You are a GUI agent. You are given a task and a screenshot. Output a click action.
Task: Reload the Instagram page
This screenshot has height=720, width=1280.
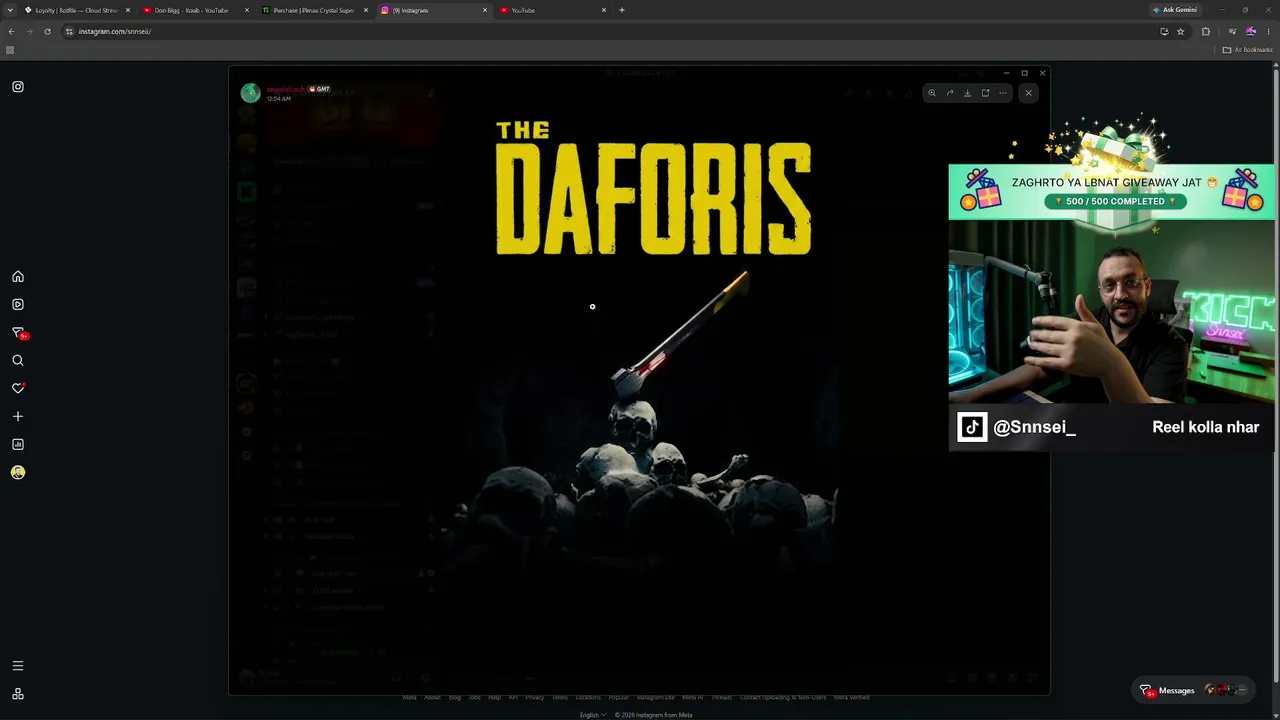tap(47, 31)
